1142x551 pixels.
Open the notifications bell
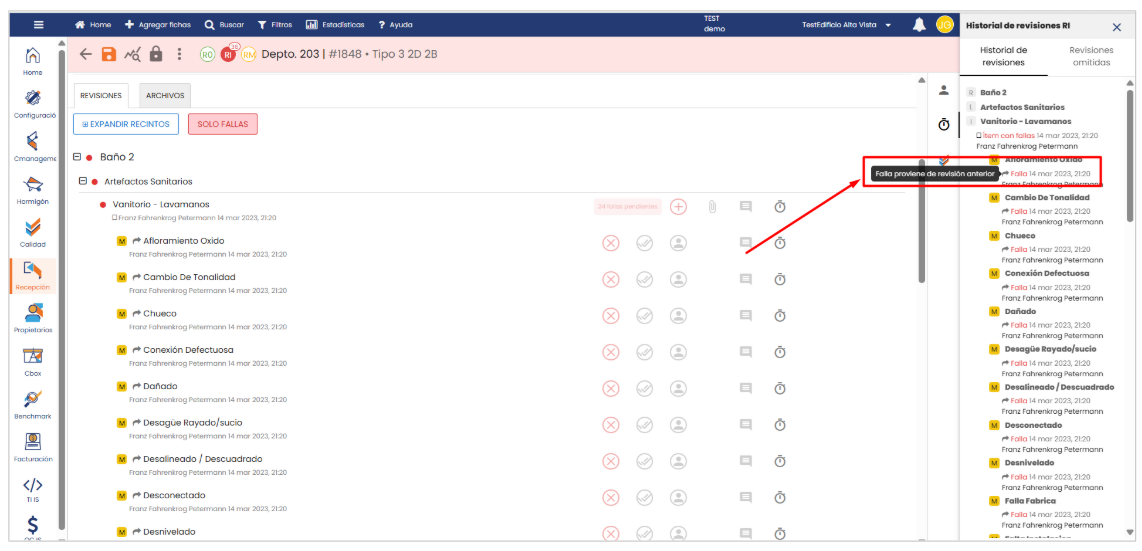918,25
